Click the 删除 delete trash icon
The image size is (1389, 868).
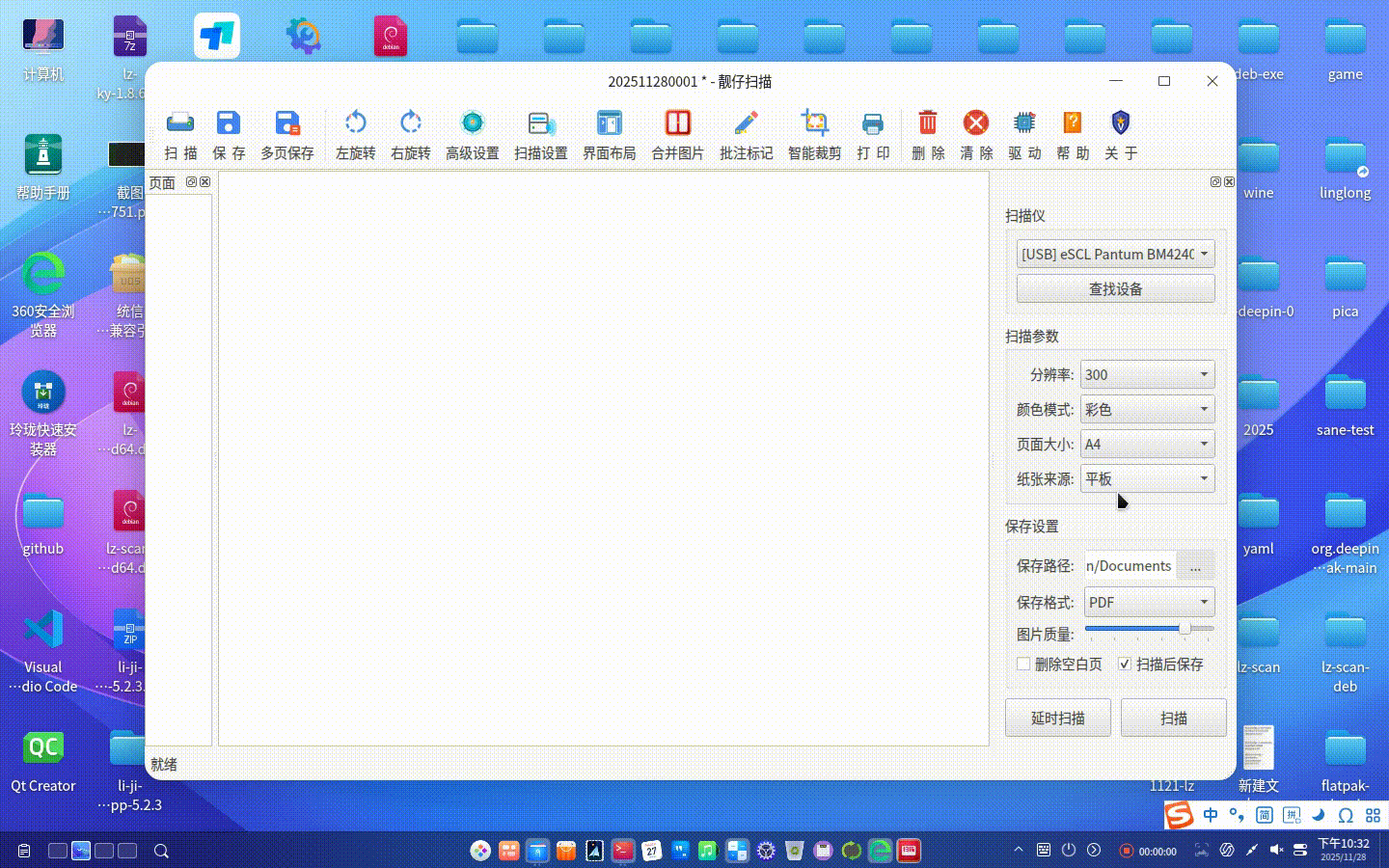tap(928, 134)
